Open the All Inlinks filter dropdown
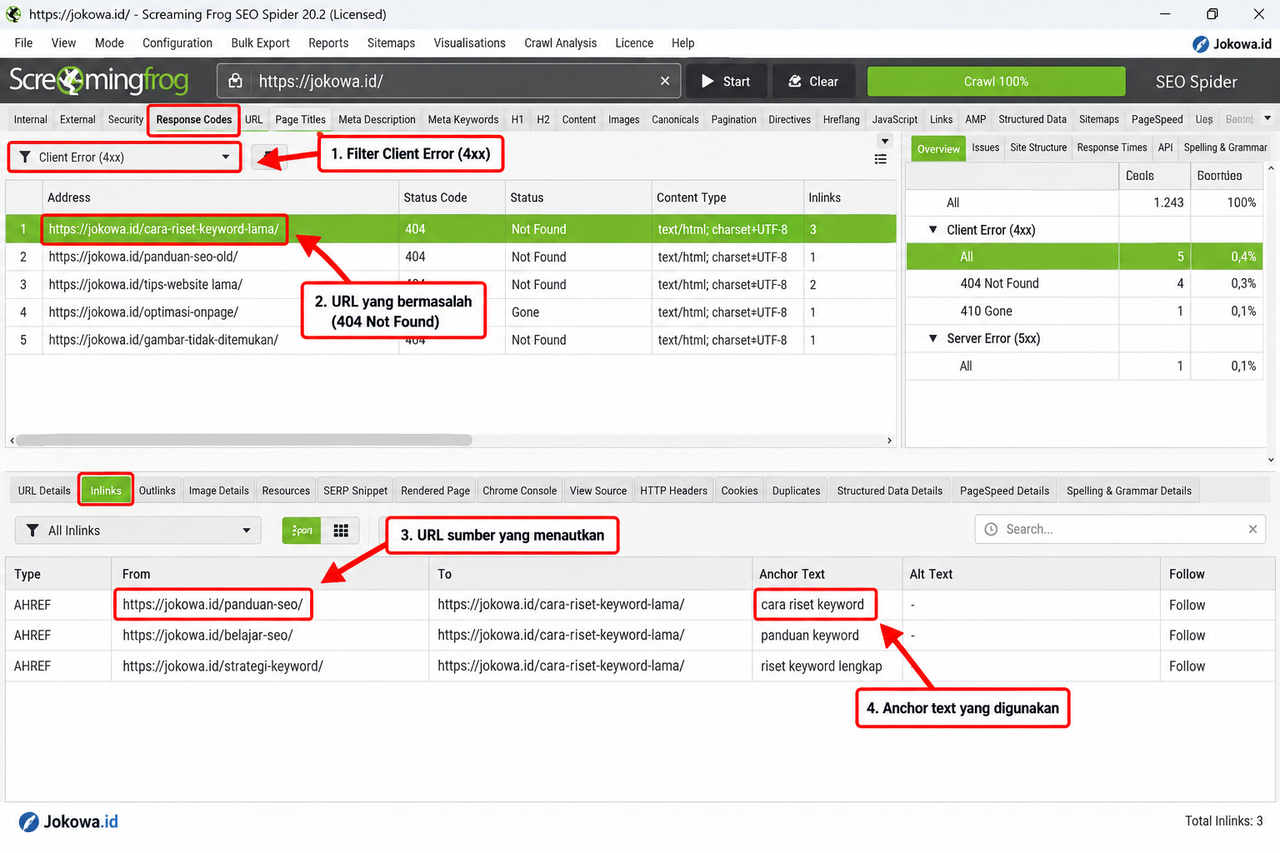 pos(138,531)
